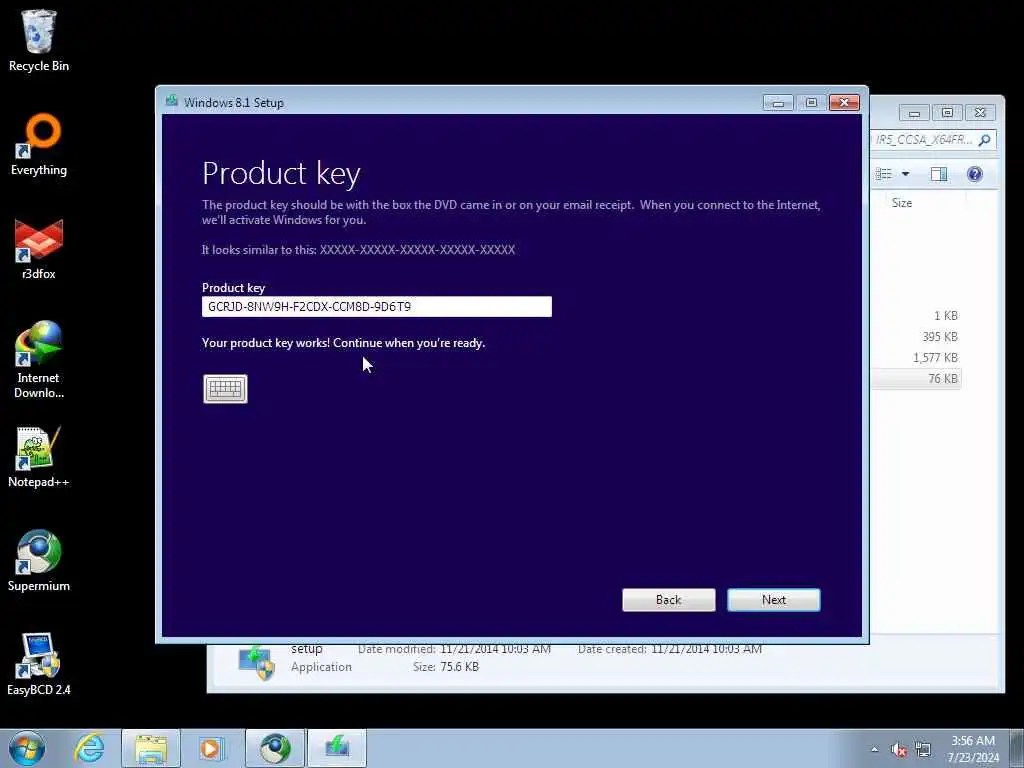The height and width of the screenshot is (768, 1024).
Task: Open the taskbar clock showing 3:56 AM
Action: [973, 749]
